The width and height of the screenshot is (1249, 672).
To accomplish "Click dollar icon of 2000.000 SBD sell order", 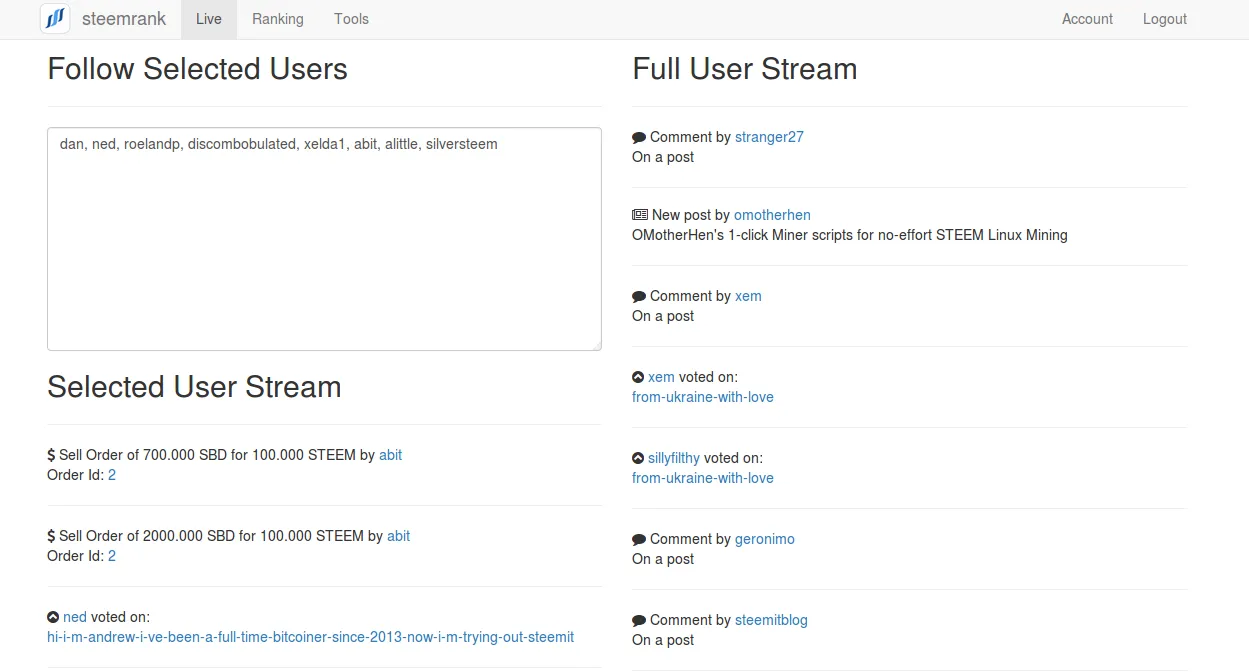I will pyautogui.click(x=51, y=536).
